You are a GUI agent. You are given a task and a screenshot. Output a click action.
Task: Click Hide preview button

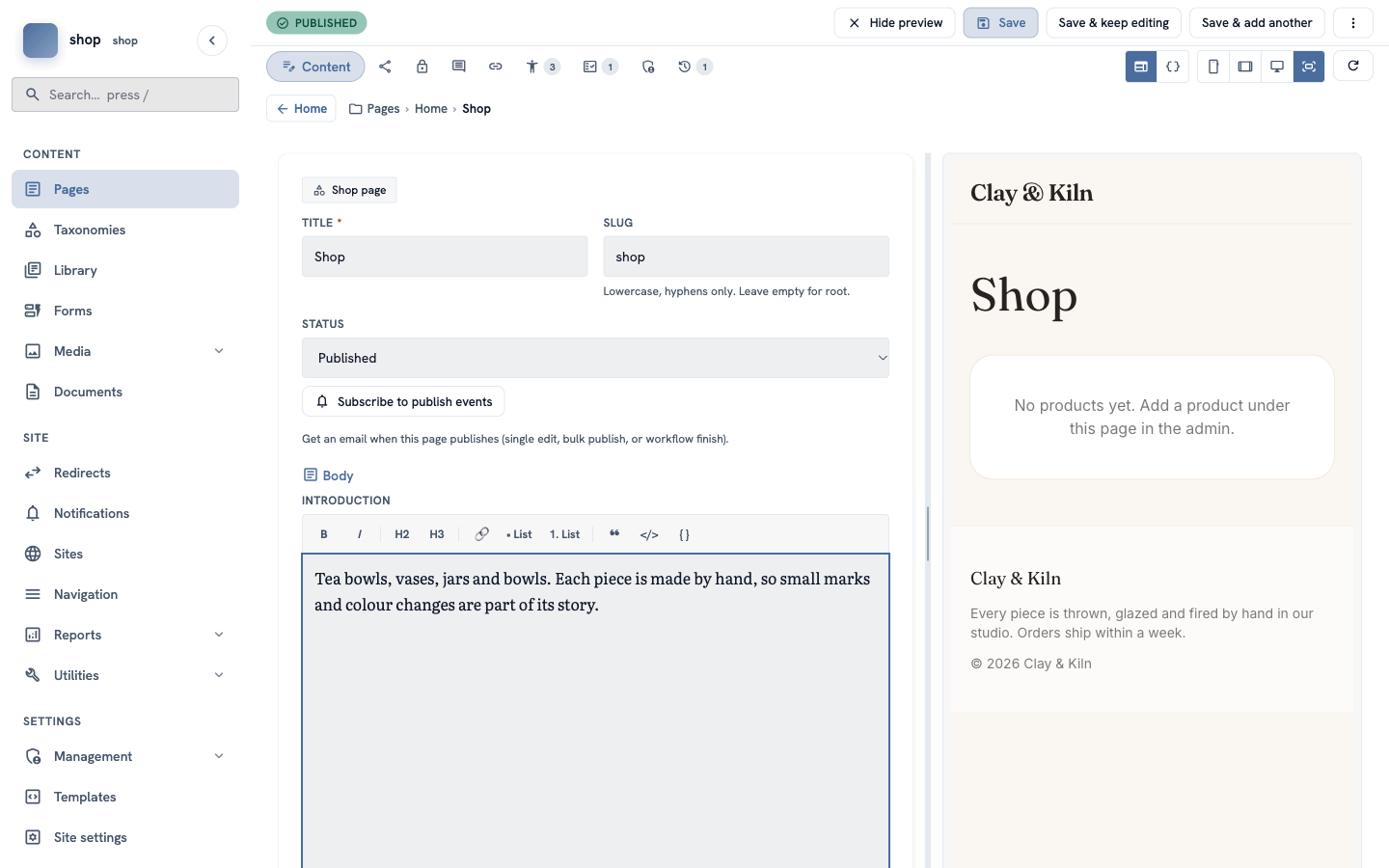coord(894,23)
